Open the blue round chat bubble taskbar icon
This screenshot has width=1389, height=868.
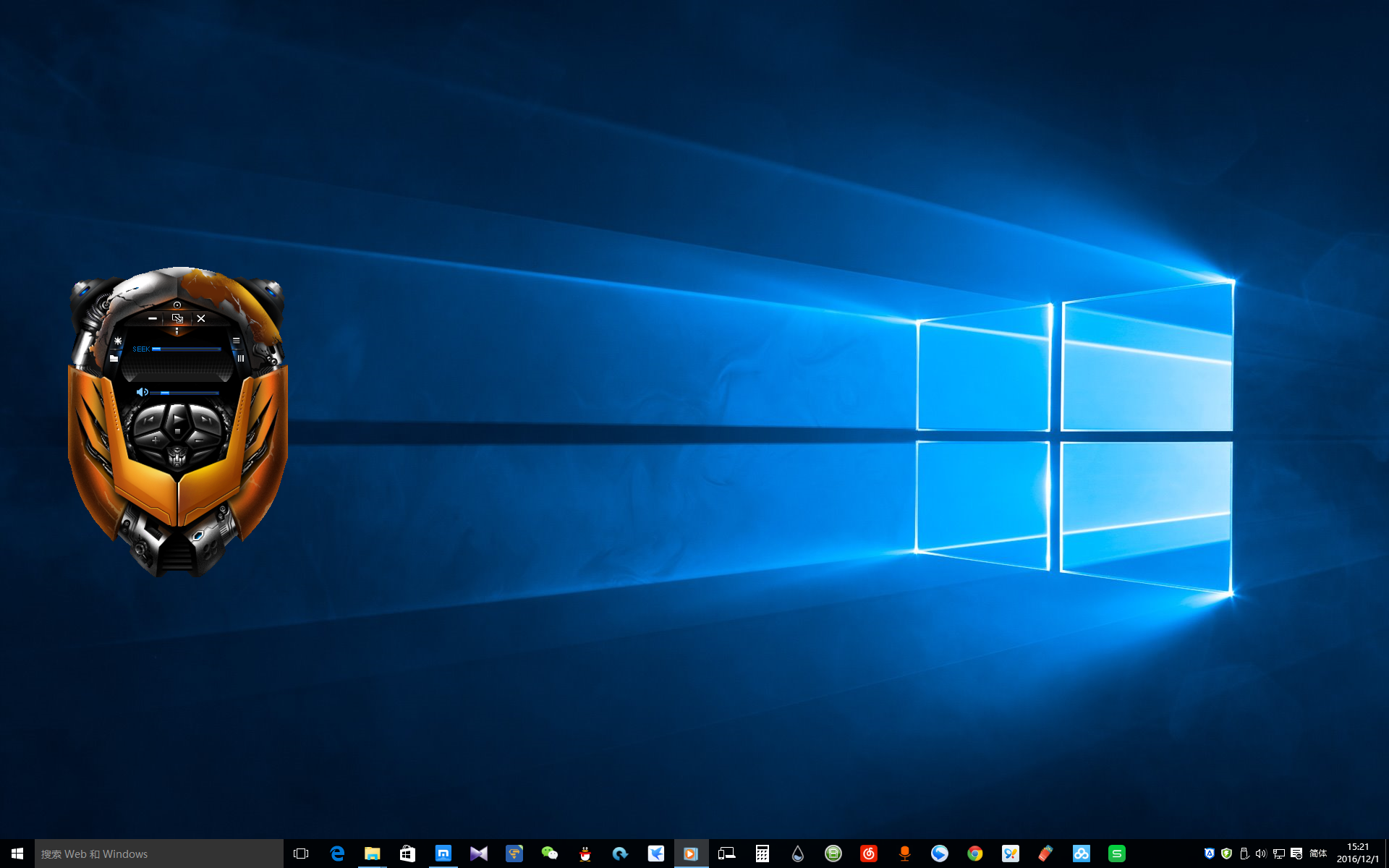point(940,854)
